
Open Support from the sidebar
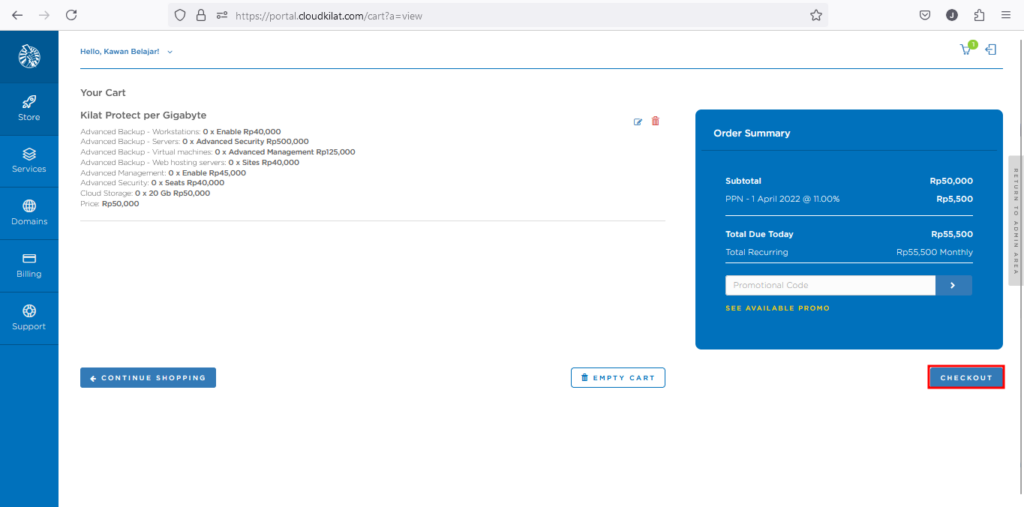tap(29, 317)
